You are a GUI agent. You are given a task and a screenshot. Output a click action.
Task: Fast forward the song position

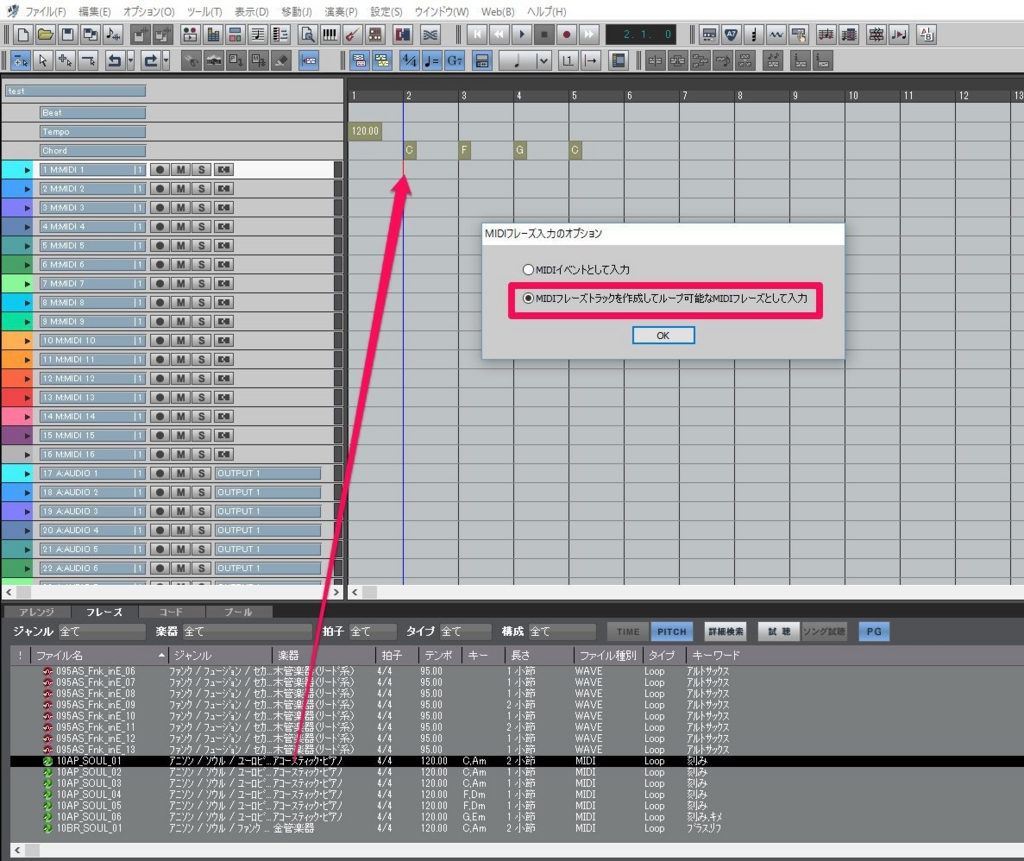[x=588, y=35]
